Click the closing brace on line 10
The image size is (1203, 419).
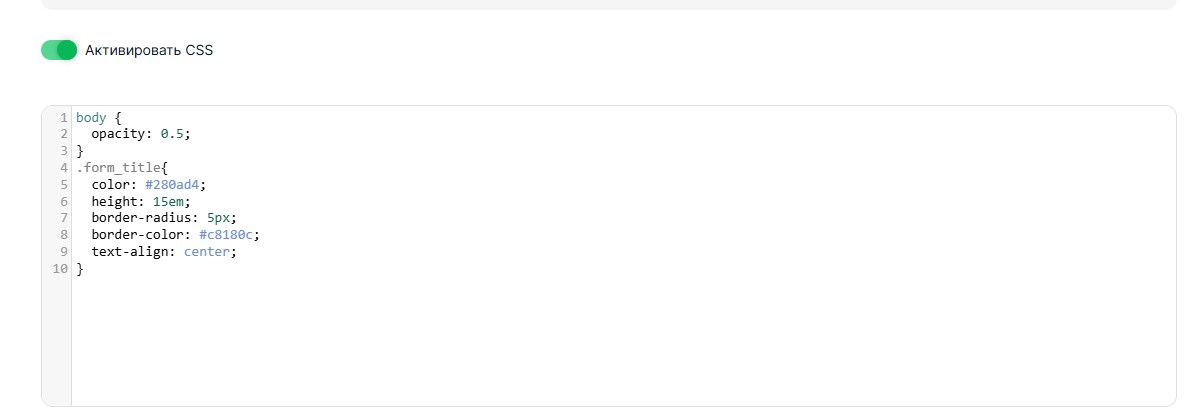tap(80, 270)
